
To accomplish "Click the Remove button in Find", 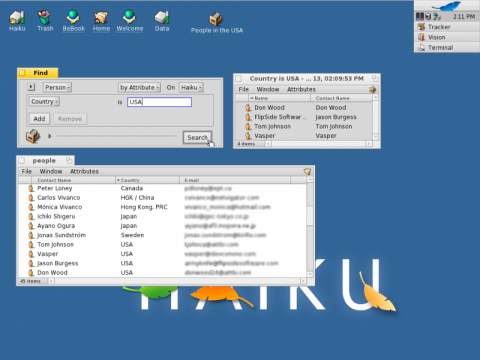I will 70,119.
